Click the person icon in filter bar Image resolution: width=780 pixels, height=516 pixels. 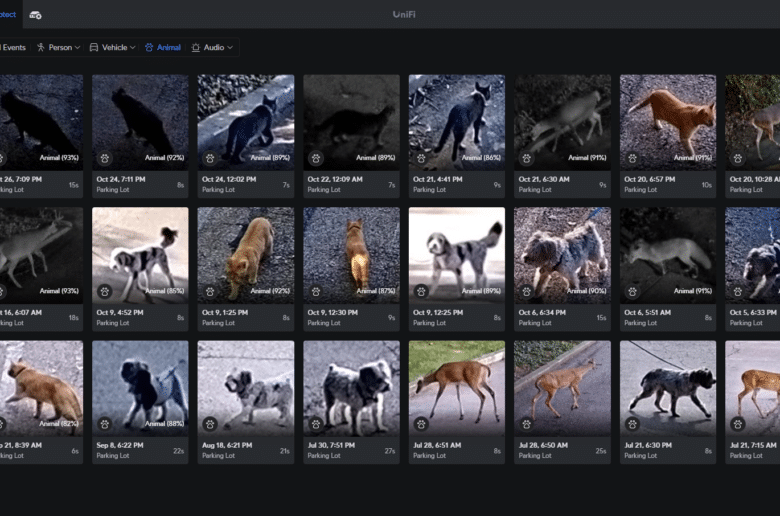[x=41, y=47]
